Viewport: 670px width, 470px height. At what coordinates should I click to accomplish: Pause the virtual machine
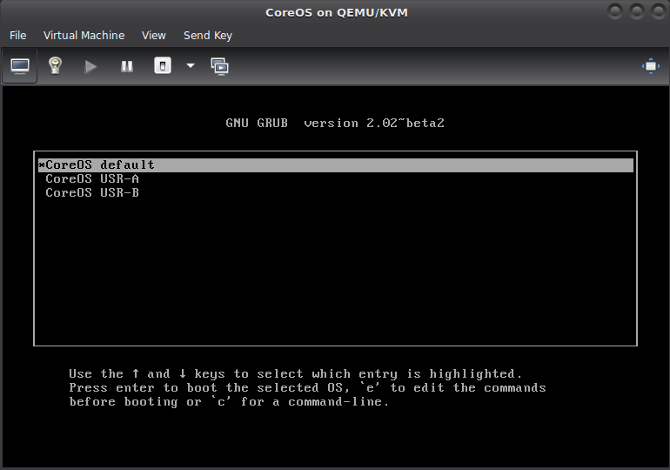pos(127,66)
